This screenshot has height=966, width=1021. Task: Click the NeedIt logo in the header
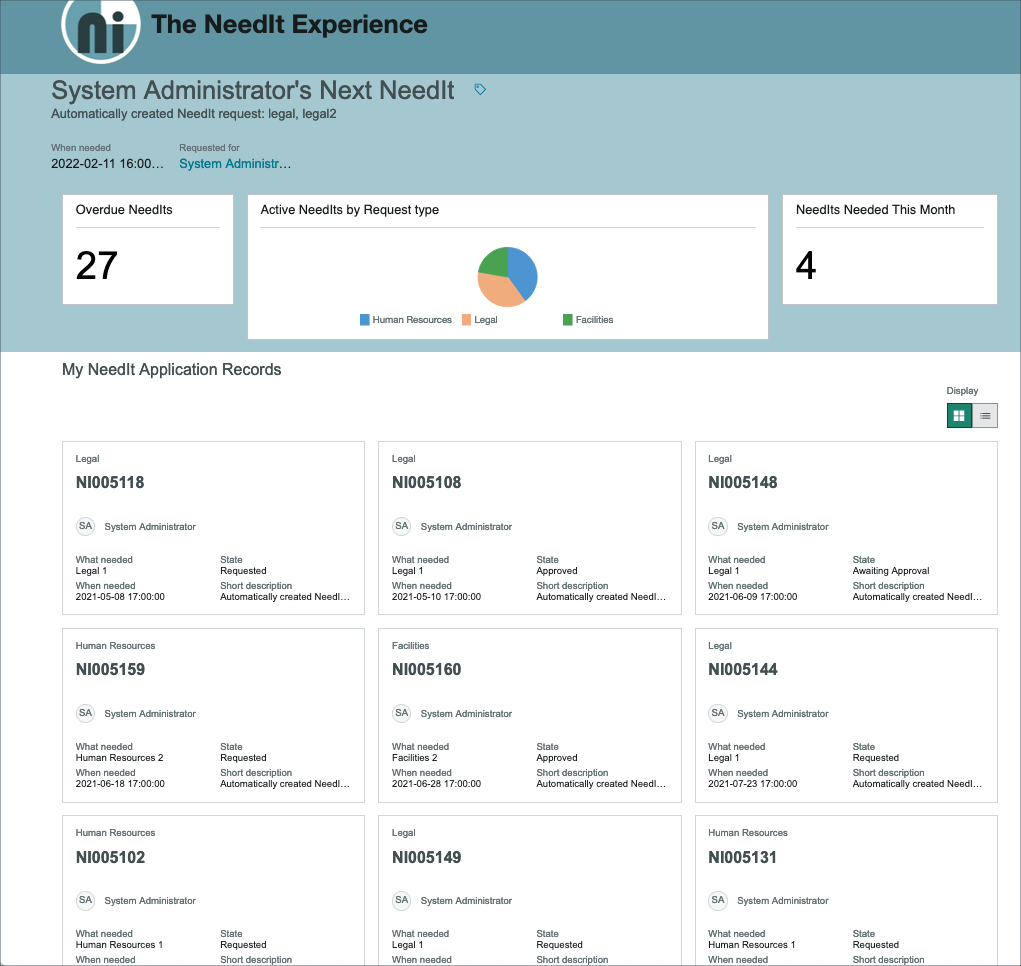[101, 31]
